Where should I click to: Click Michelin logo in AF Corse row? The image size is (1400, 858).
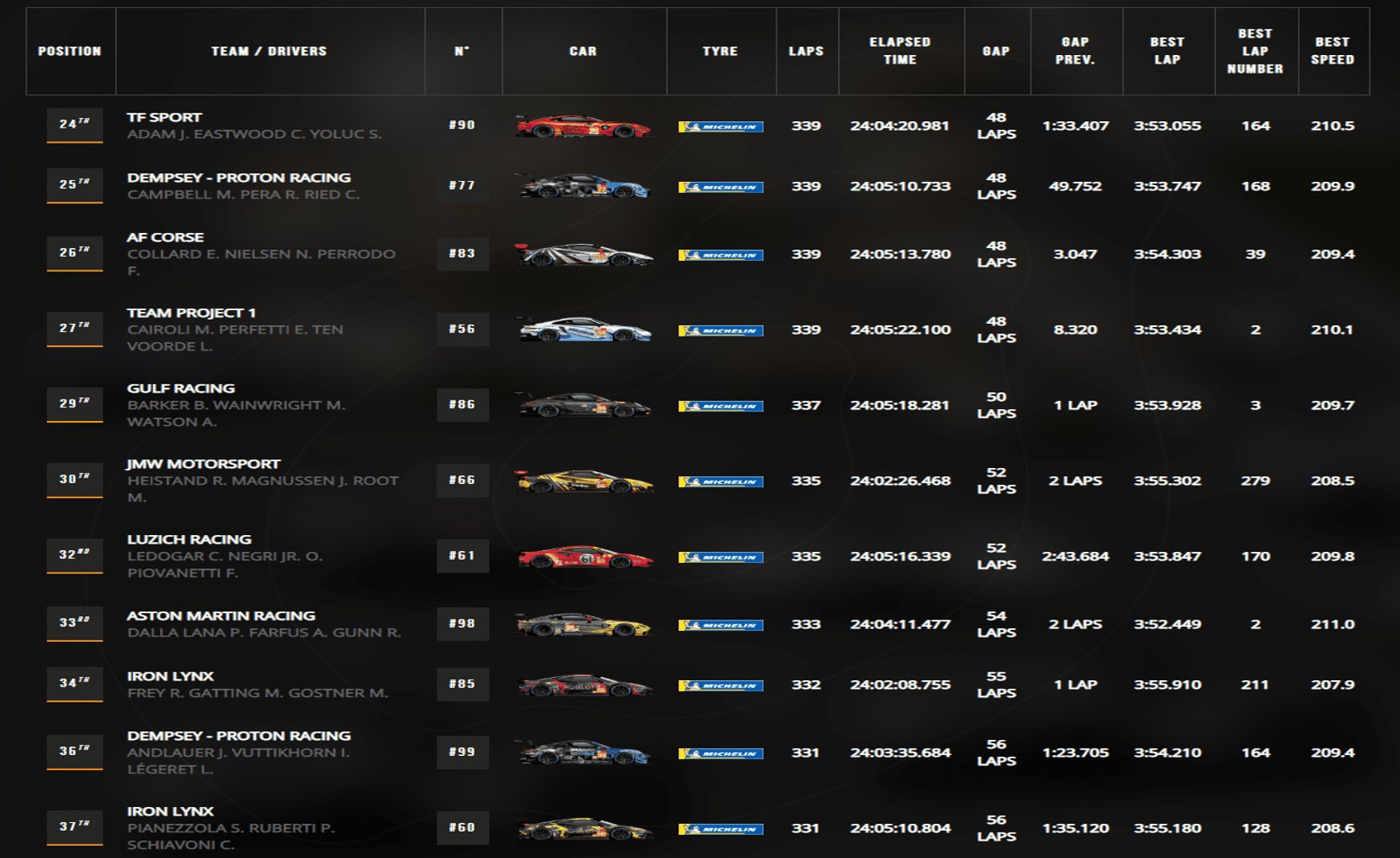(x=721, y=255)
